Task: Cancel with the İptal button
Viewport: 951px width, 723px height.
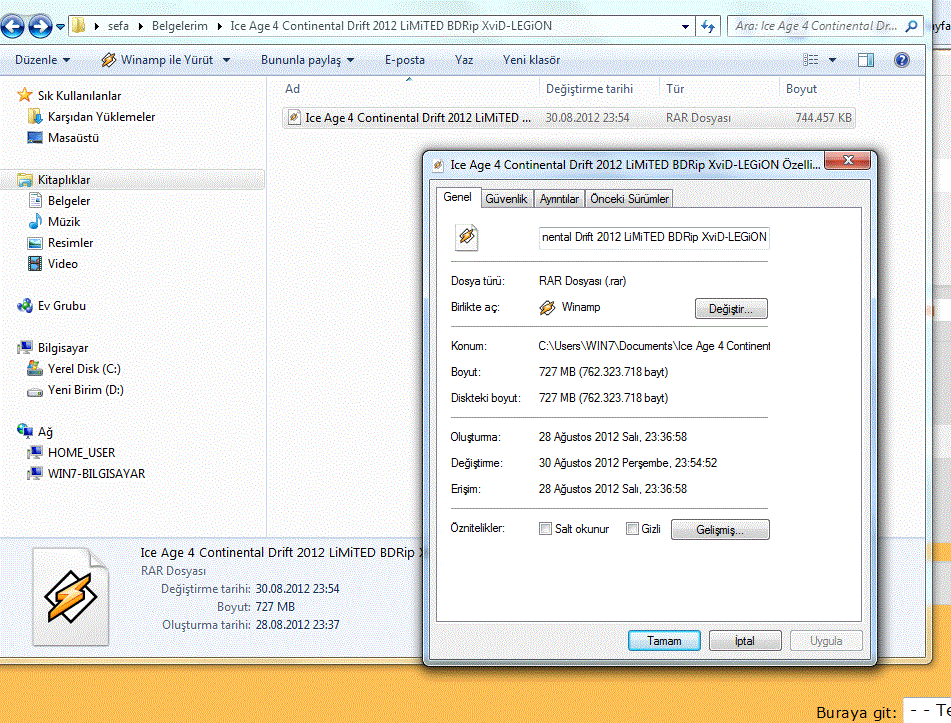Action: coord(745,641)
